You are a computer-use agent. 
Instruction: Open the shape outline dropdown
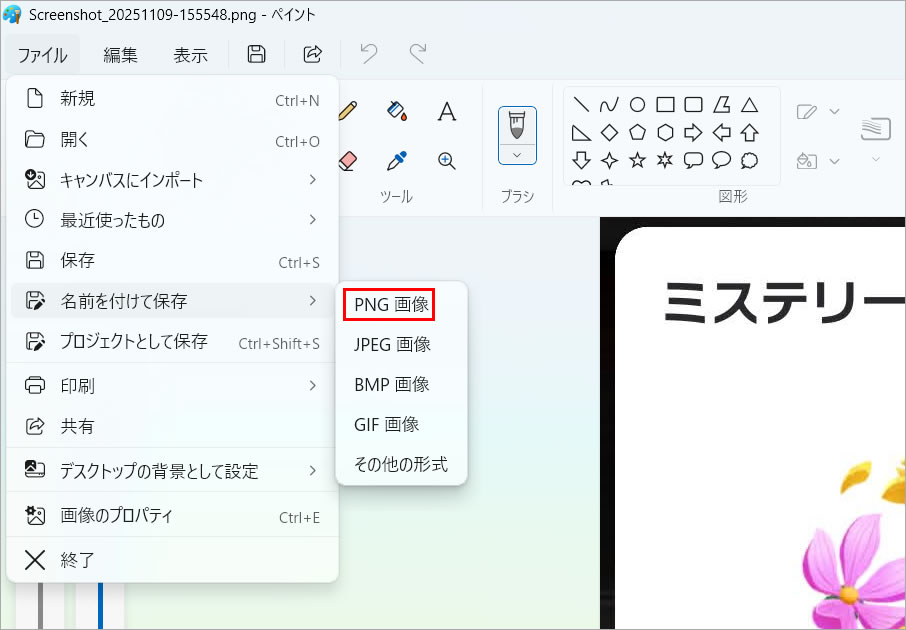817,111
